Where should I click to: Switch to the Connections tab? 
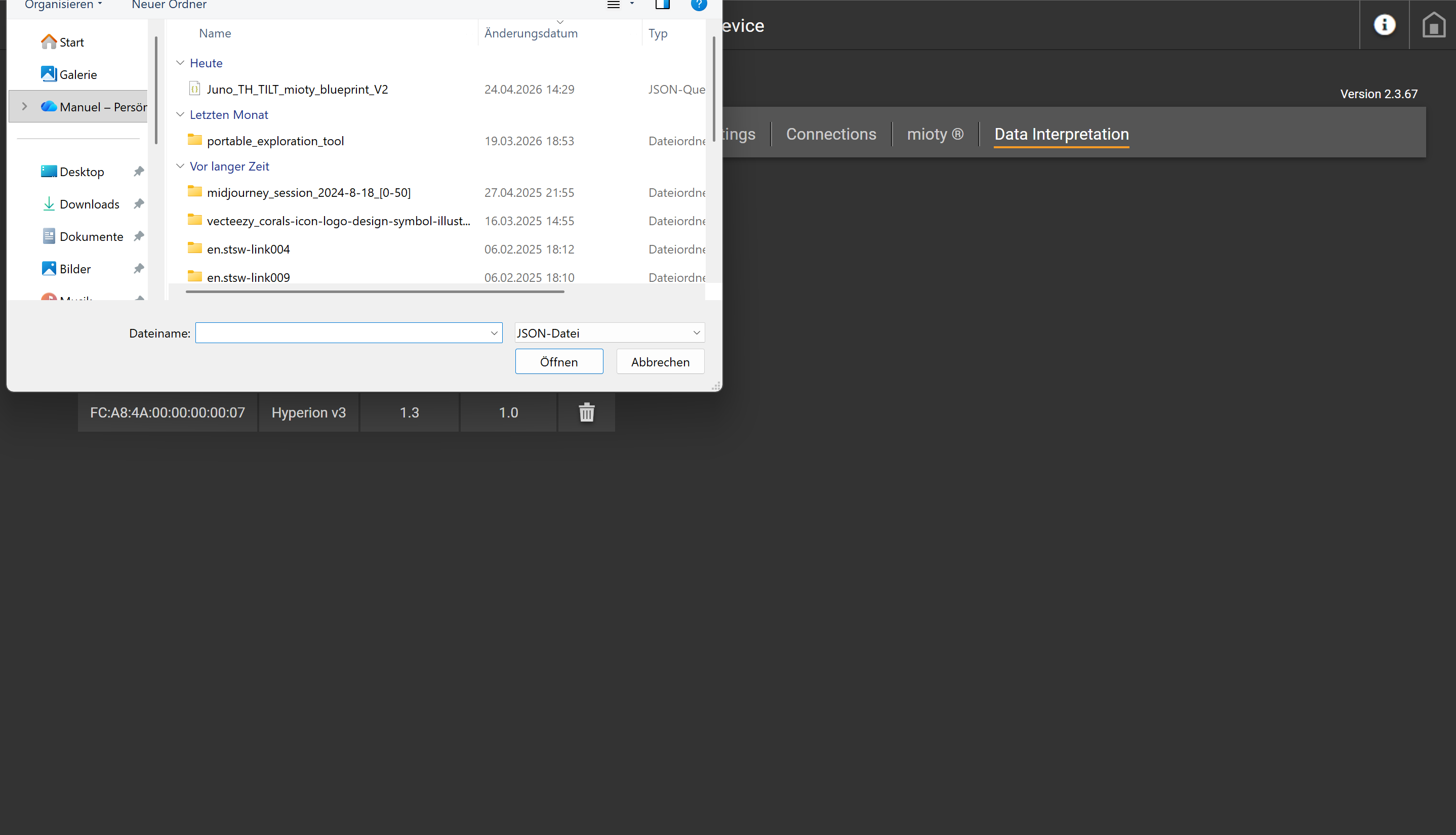pyautogui.click(x=831, y=134)
